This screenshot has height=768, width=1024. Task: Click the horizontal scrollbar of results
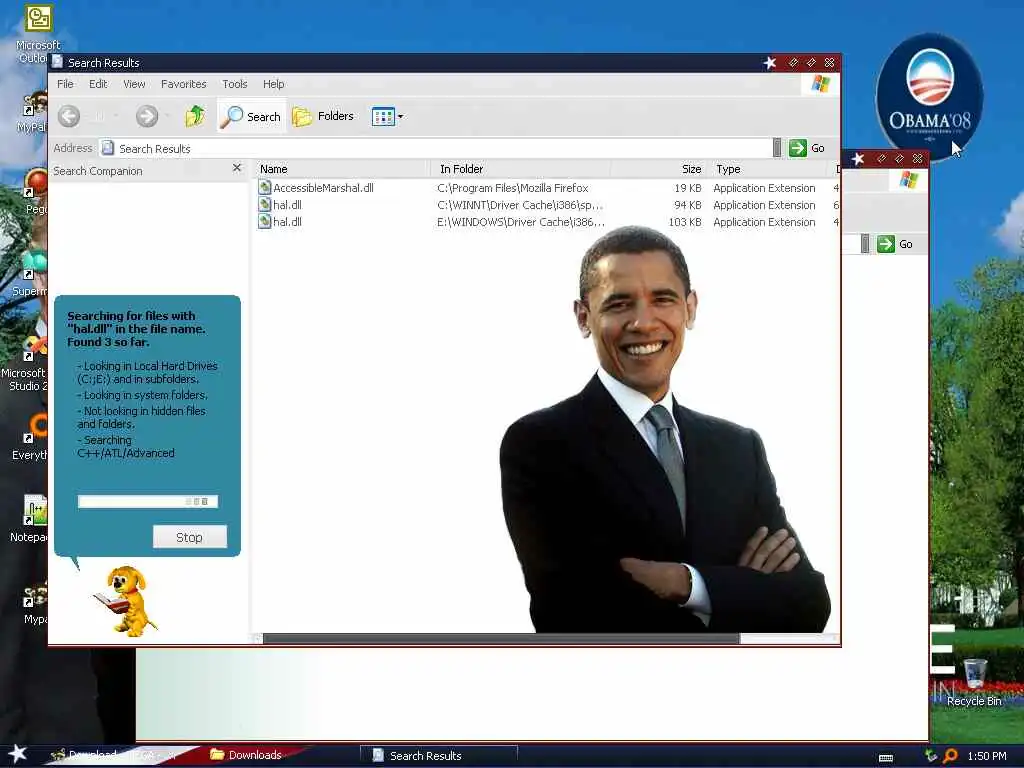(501, 639)
